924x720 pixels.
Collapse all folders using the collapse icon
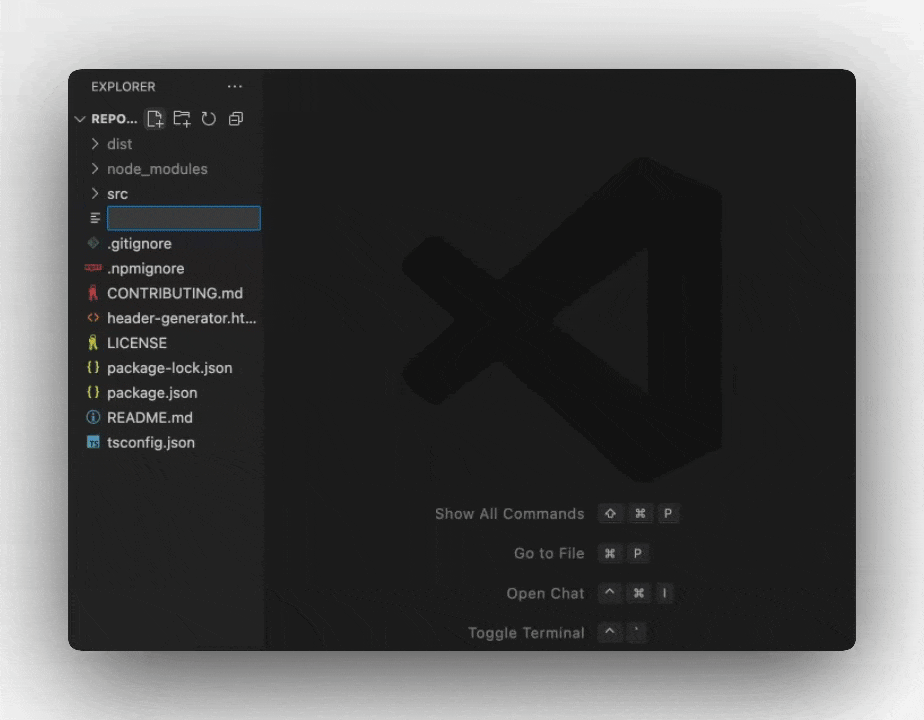tap(235, 118)
